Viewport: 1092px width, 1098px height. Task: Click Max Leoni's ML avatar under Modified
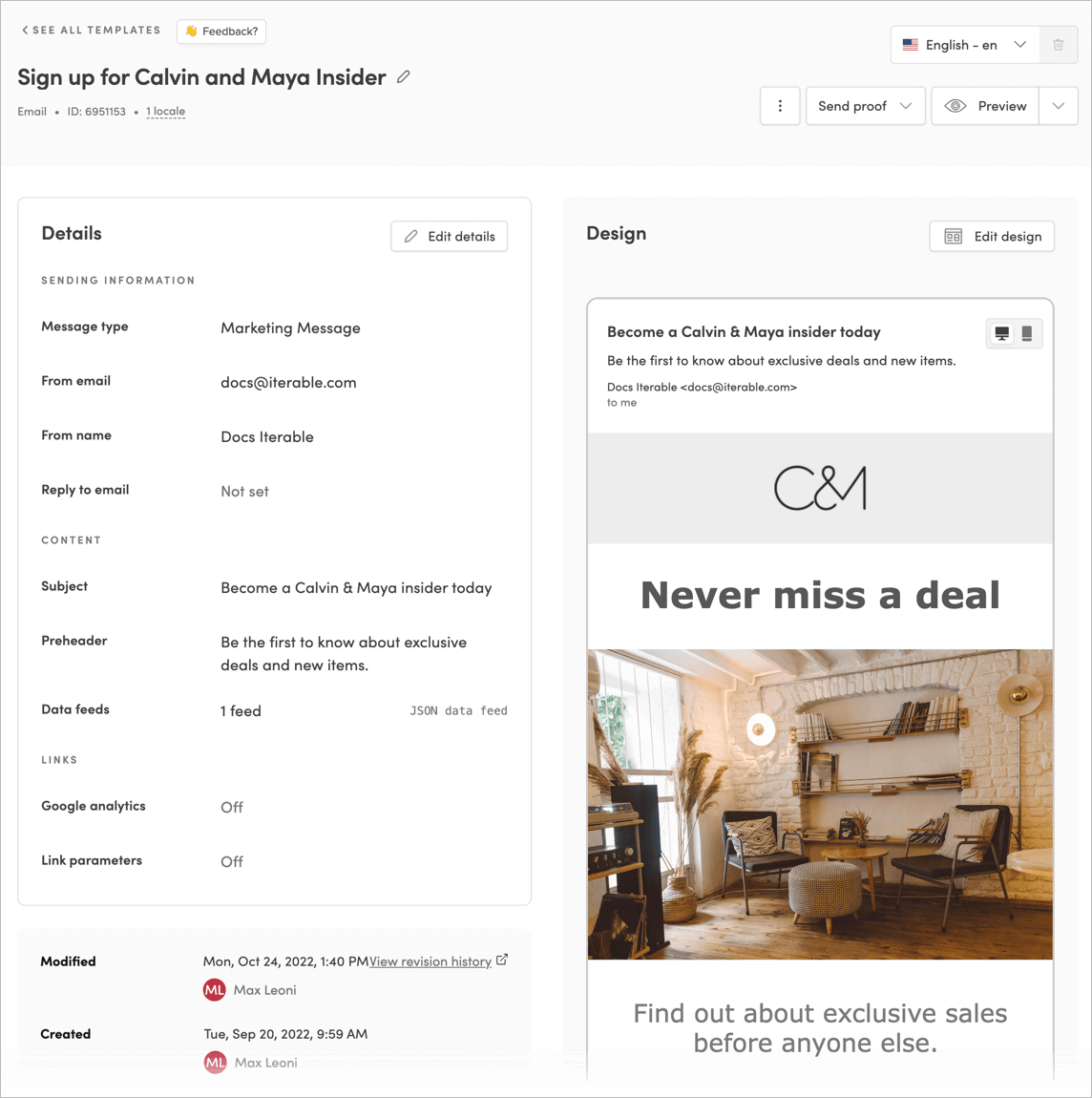(216, 990)
